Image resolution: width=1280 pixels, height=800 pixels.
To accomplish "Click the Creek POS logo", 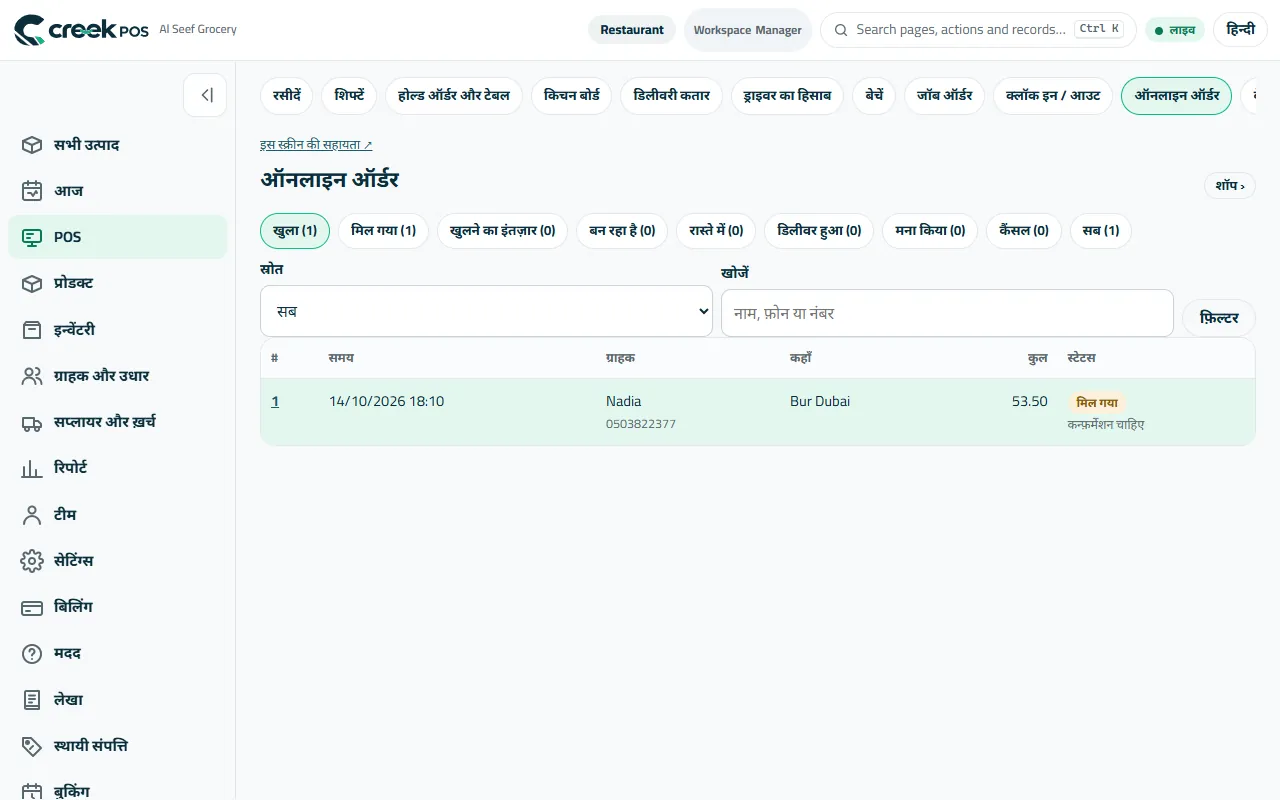I will click(x=82, y=30).
